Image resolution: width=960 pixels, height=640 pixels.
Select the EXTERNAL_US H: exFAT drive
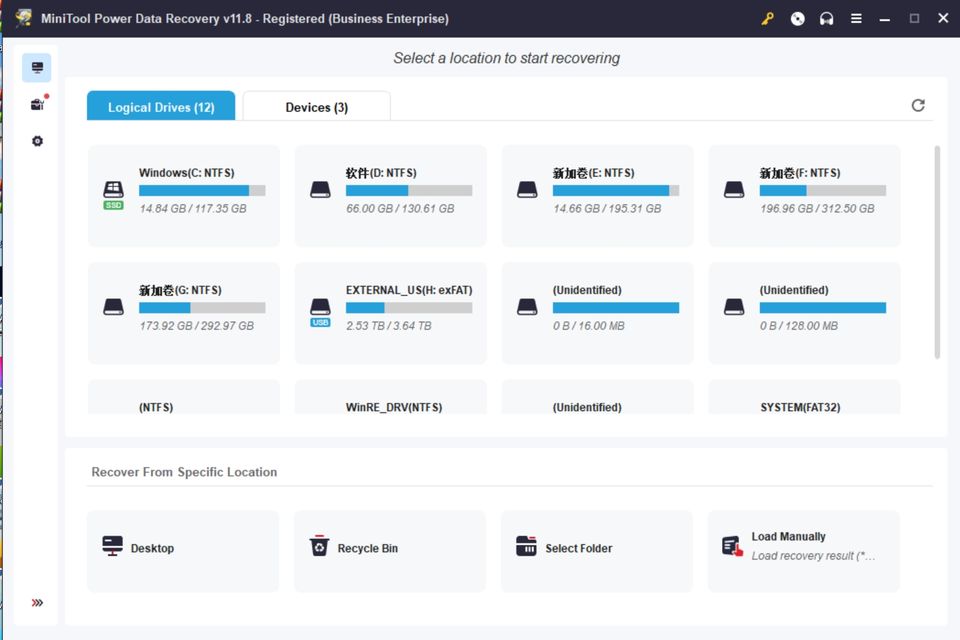pyautogui.click(x=390, y=313)
